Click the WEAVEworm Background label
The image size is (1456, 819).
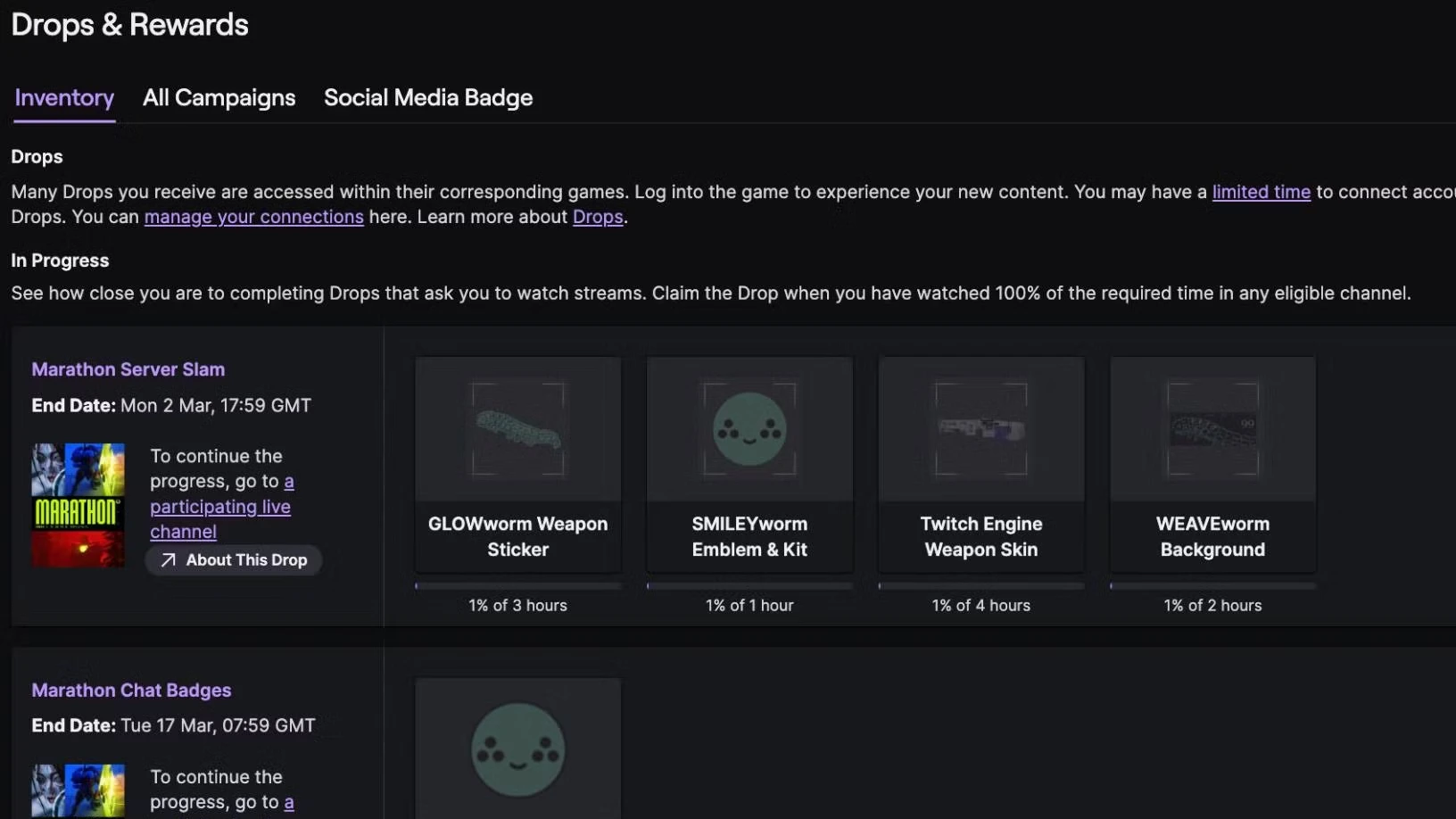coord(1213,537)
